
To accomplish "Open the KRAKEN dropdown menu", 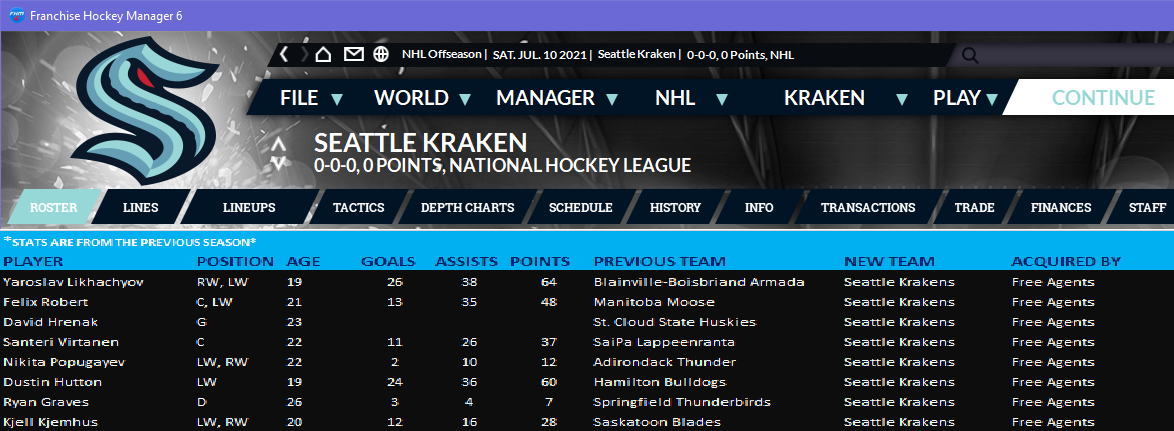I will tap(846, 98).
